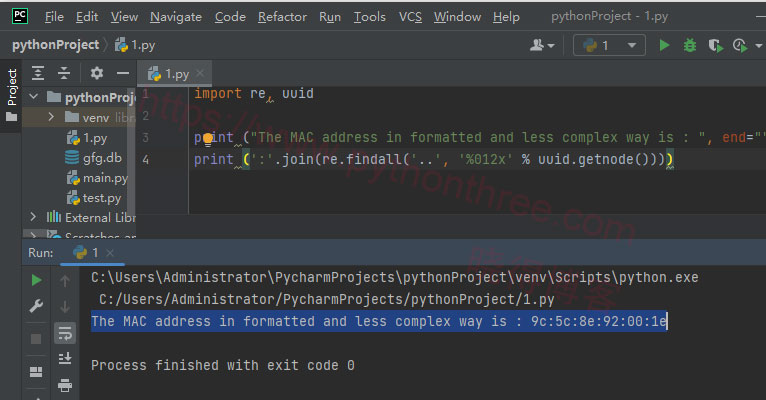Click Expand All icon in Project panel
Viewport: 766px width, 400px height.
tap(38, 73)
